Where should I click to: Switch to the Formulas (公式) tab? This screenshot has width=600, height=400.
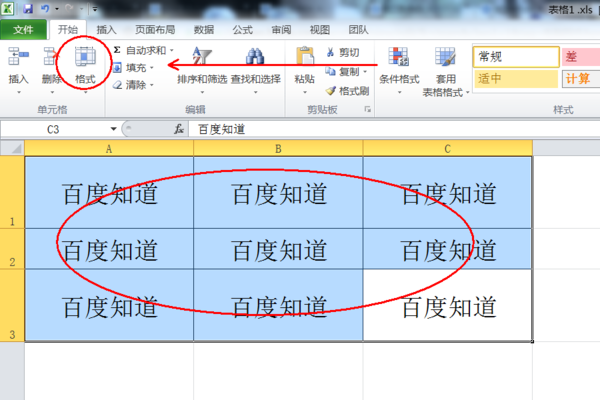pos(242,29)
